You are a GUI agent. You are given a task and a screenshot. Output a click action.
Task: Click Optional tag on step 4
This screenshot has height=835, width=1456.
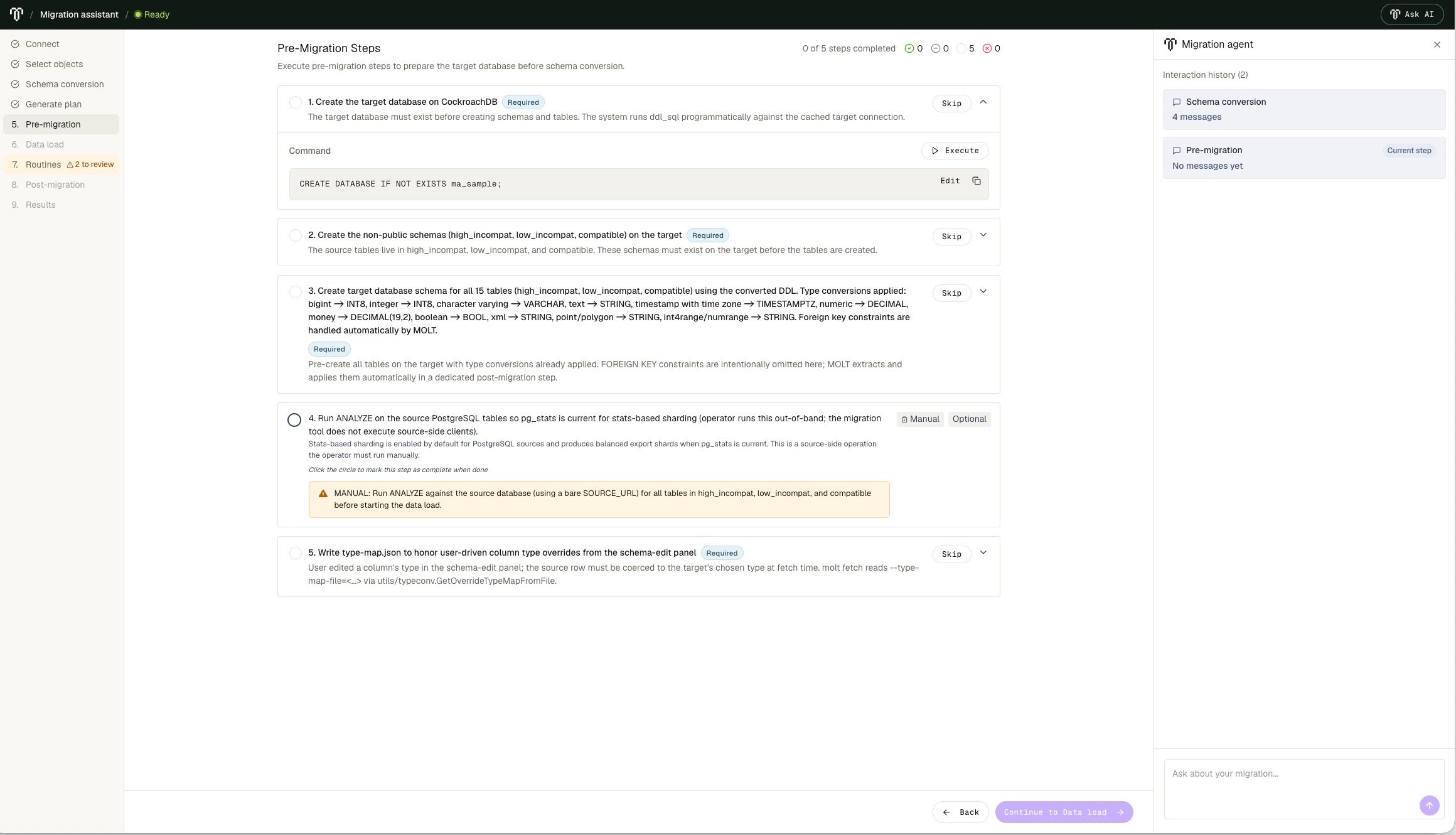click(969, 419)
